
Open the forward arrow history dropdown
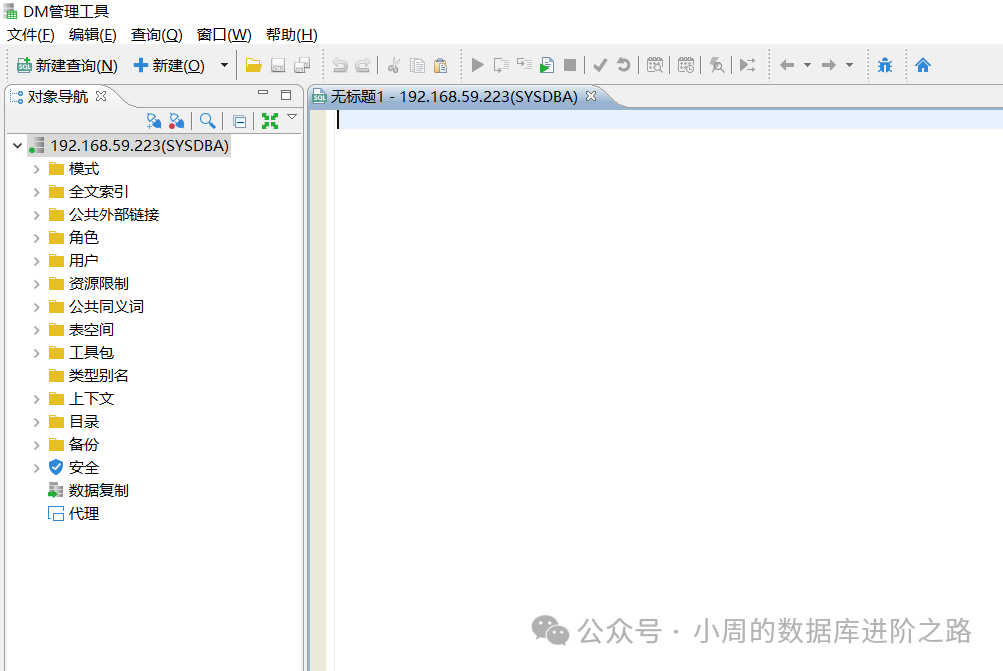click(849, 65)
